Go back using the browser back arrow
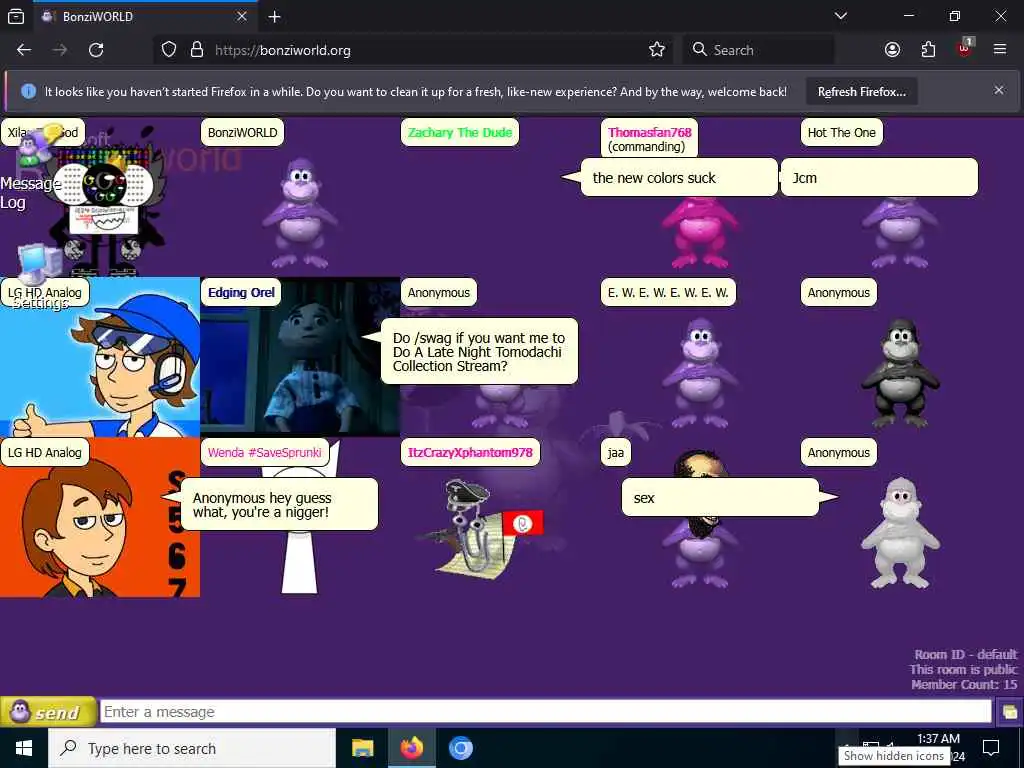The height and width of the screenshot is (768, 1024). click(x=24, y=50)
